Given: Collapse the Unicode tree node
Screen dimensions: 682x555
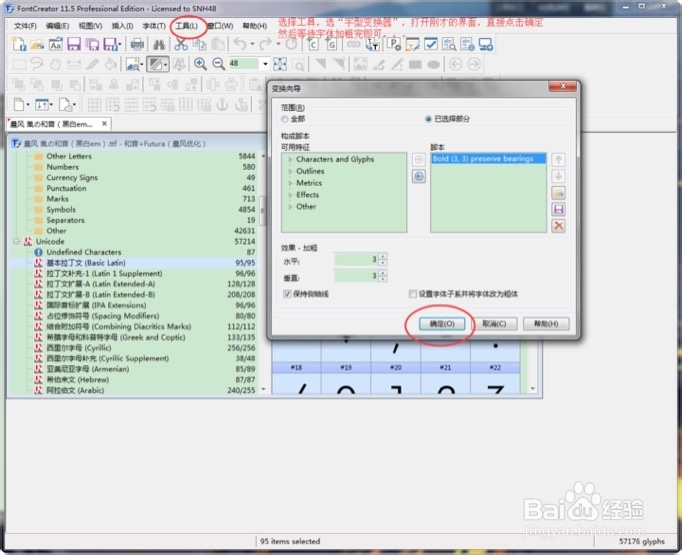Looking at the screenshot, I should pos(16,241).
